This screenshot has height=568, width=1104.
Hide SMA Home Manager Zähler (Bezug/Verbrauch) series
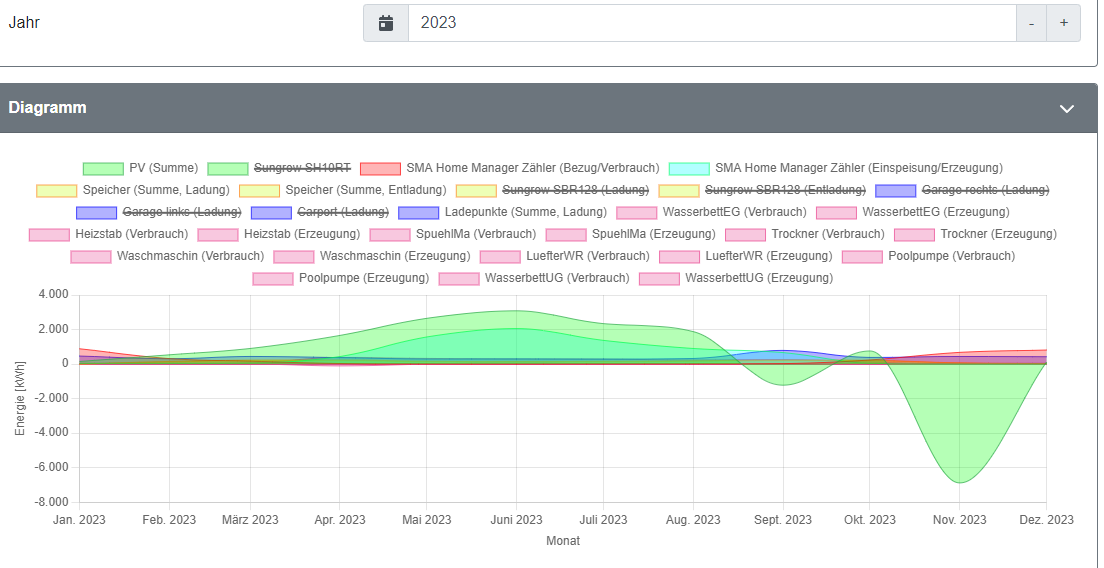(x=532, y=168)
